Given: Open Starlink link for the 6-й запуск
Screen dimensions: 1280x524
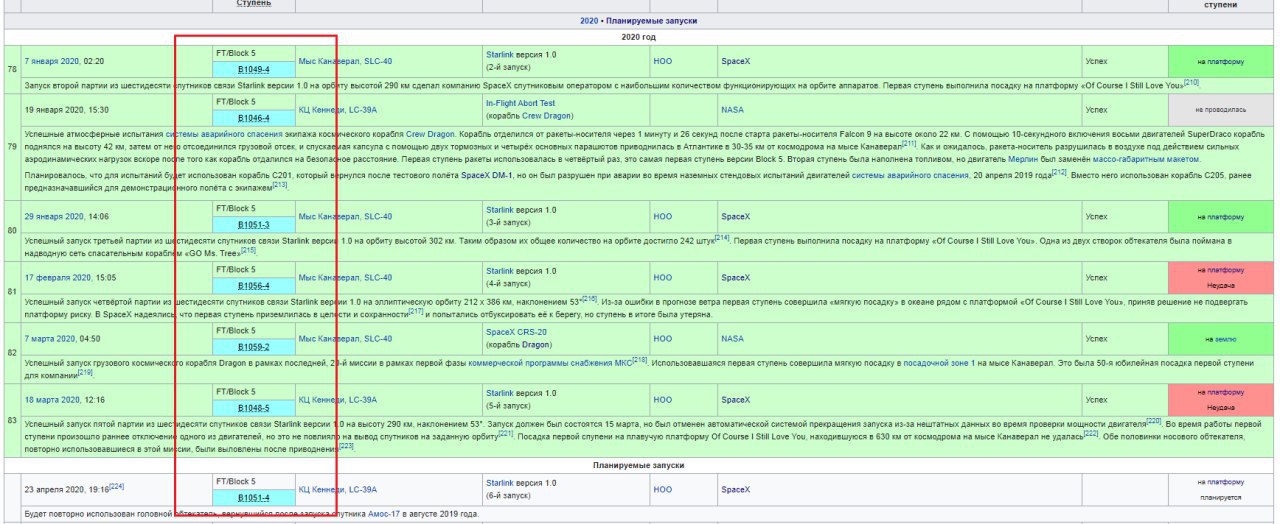Looking at the screenshot, I should pyautogui.click(x=499, y=482).
